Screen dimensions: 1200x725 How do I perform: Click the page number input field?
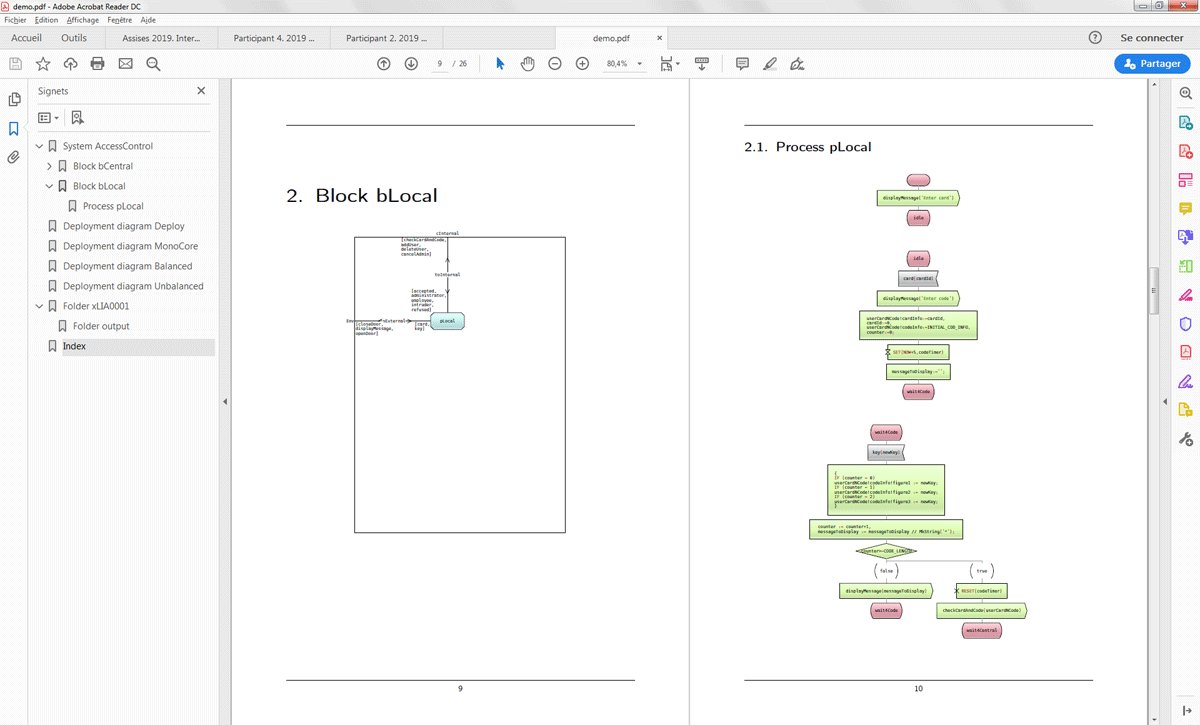439,64
